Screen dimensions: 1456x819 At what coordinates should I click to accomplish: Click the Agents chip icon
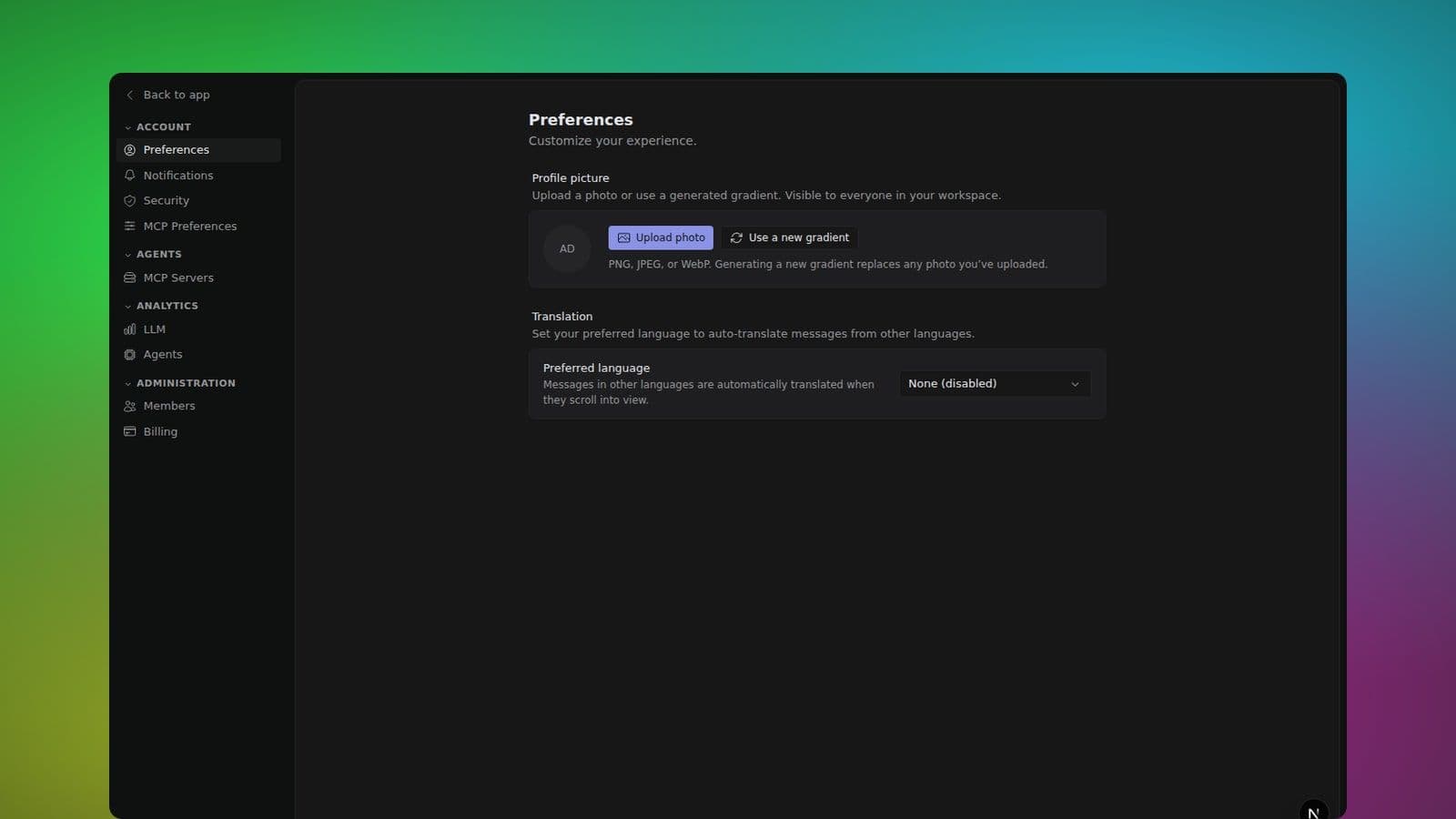tap(130, 355)
